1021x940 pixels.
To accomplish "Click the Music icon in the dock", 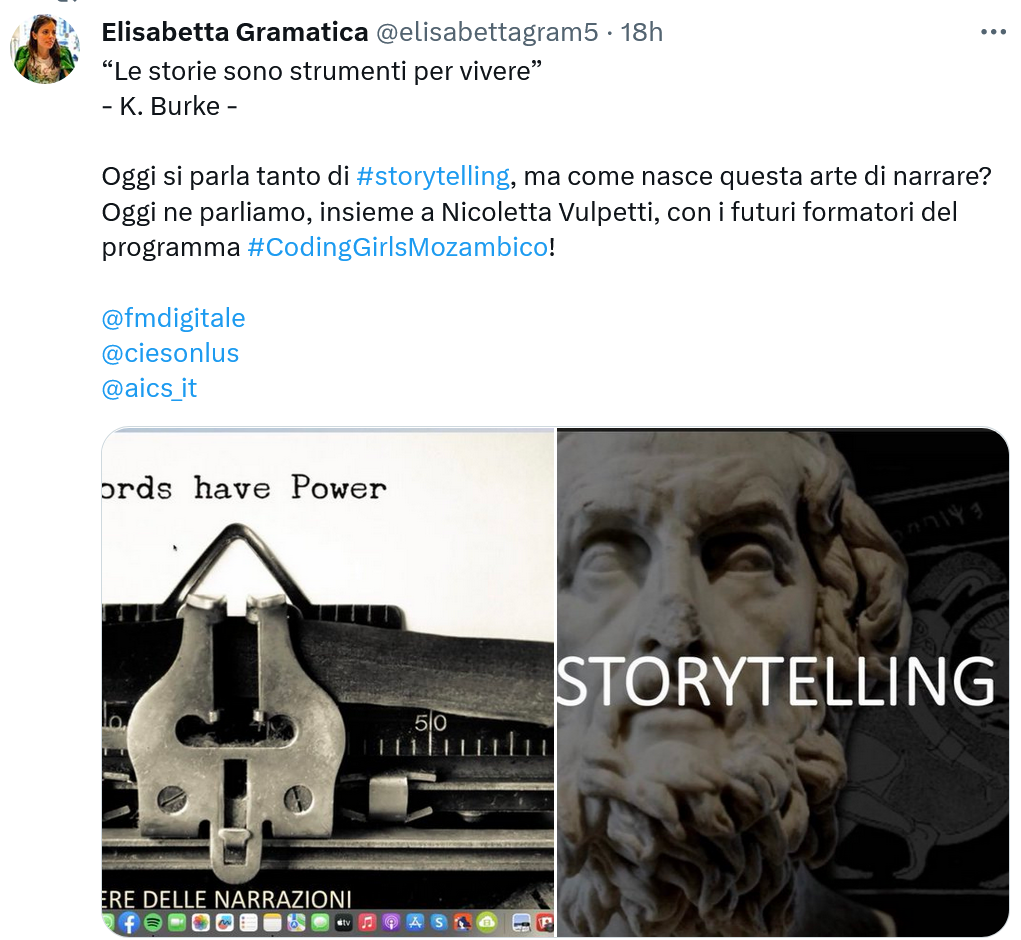I will pos(367,922).
